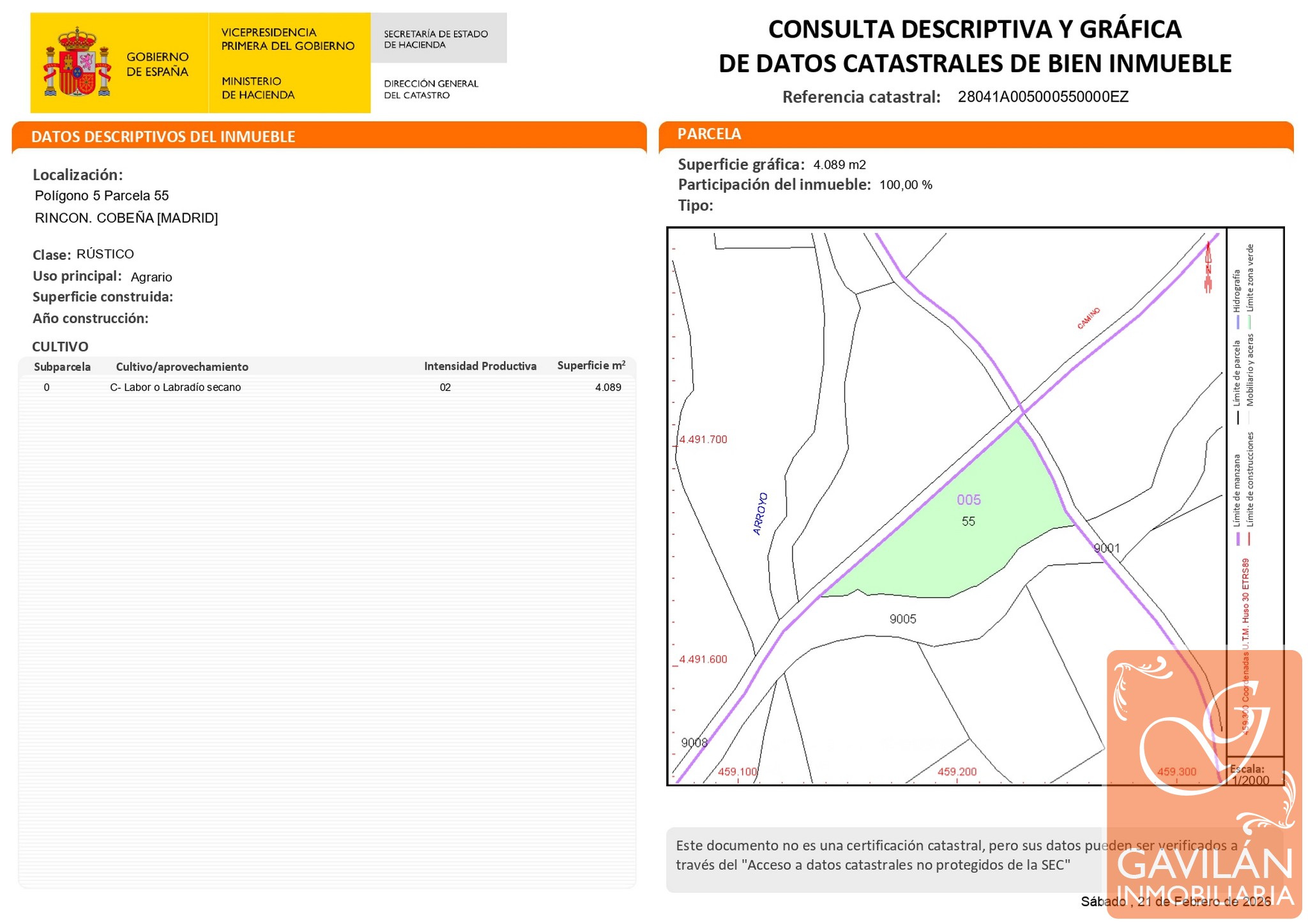This screenshot has height=924, width=1308.
Task: Click the cadastral reference 28041A005000550000EZ
Action: tap(1043, 97)
